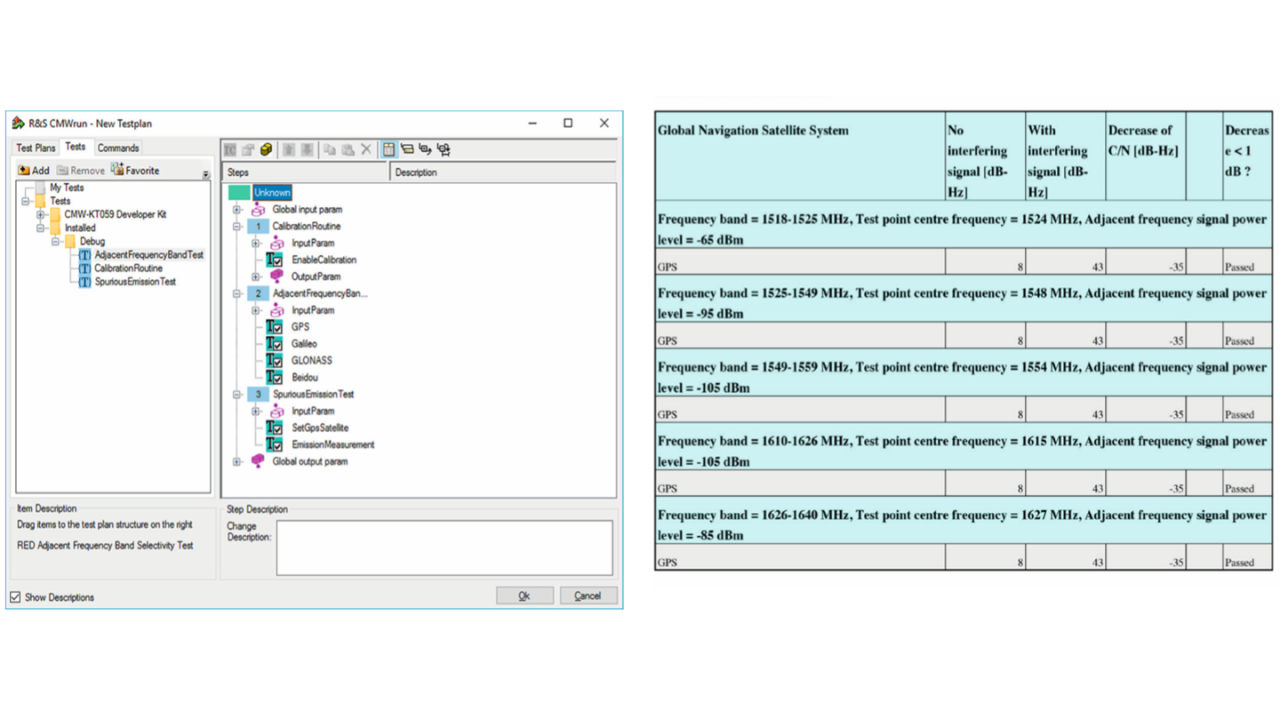1280x720 pixels.
Task: Click the Add folder icon
Action: tap(25, 170)
